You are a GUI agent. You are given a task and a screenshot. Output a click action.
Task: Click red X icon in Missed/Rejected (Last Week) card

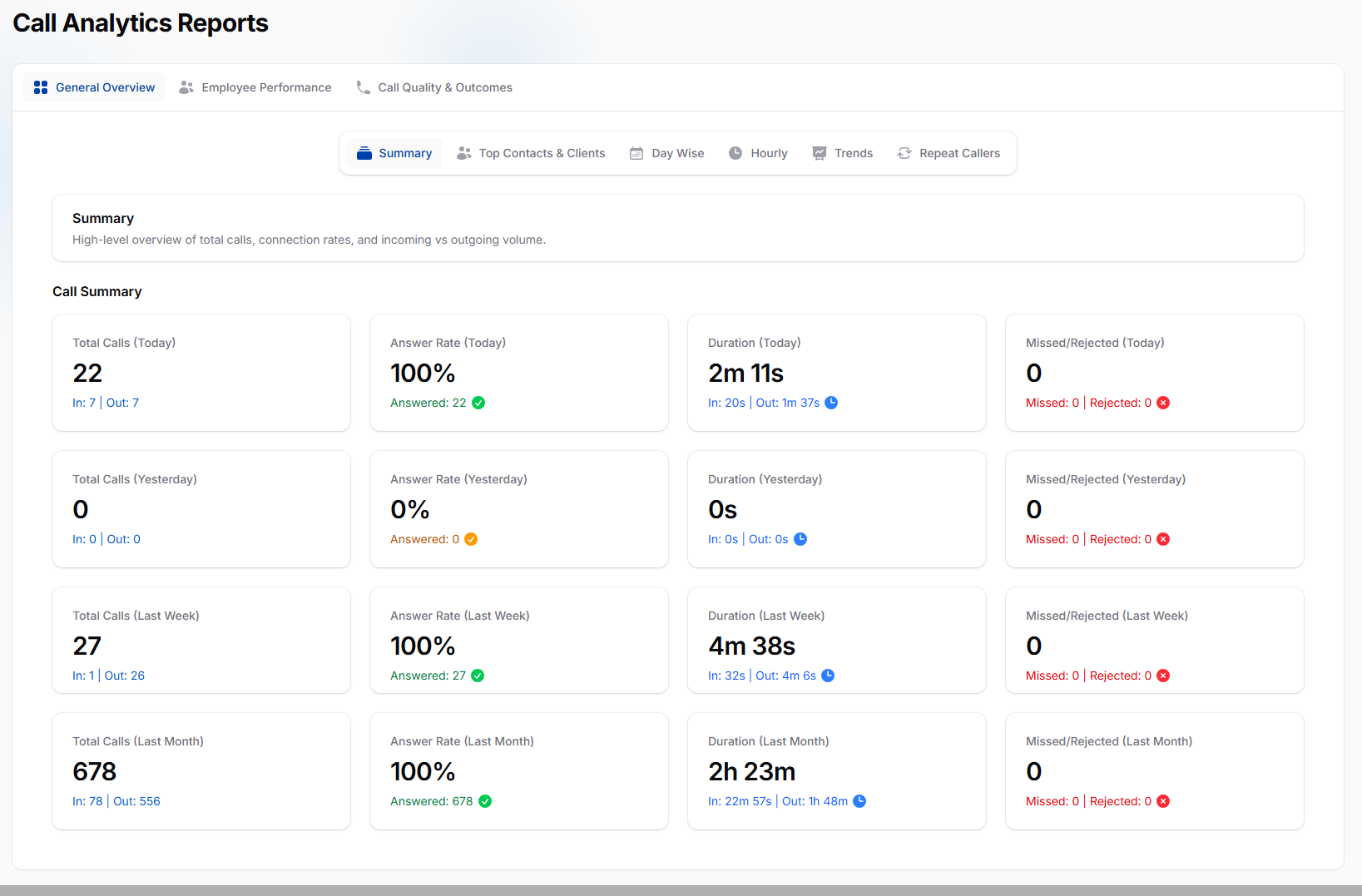click(1163, 676)
